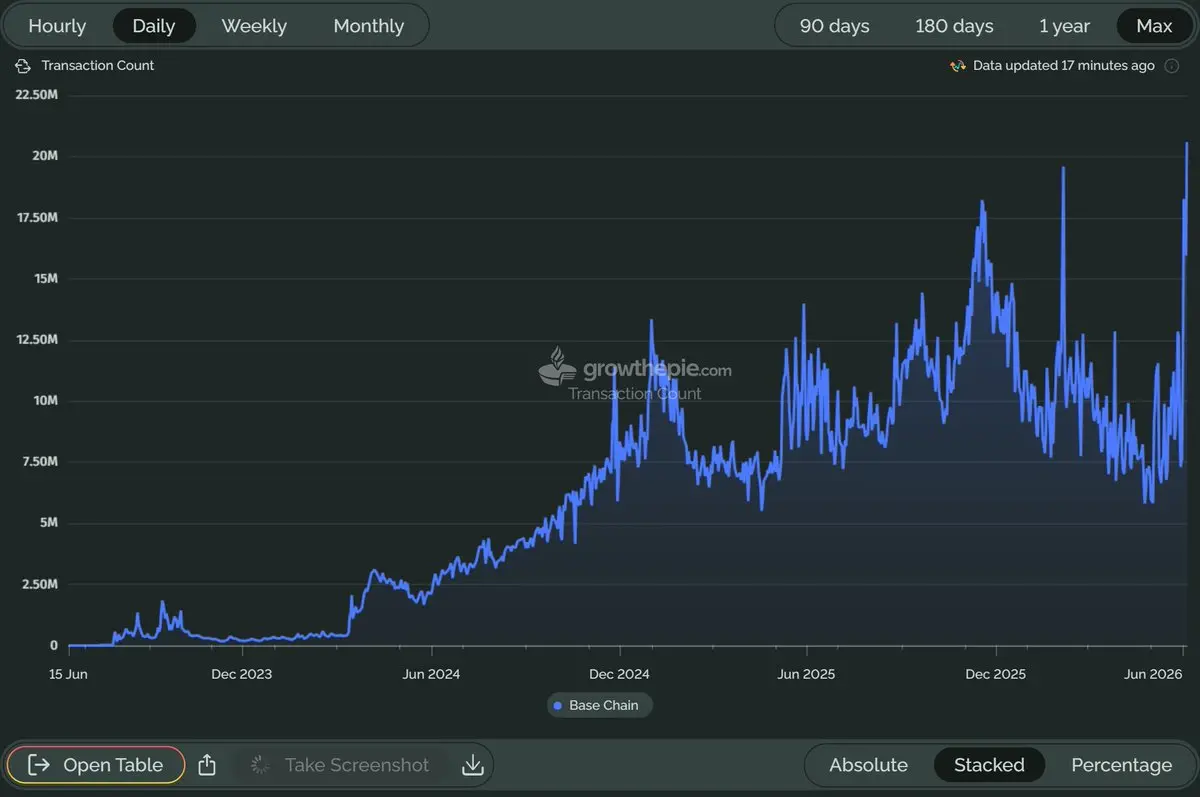Choose the Monthly interval tab

(x=369, y=26)
